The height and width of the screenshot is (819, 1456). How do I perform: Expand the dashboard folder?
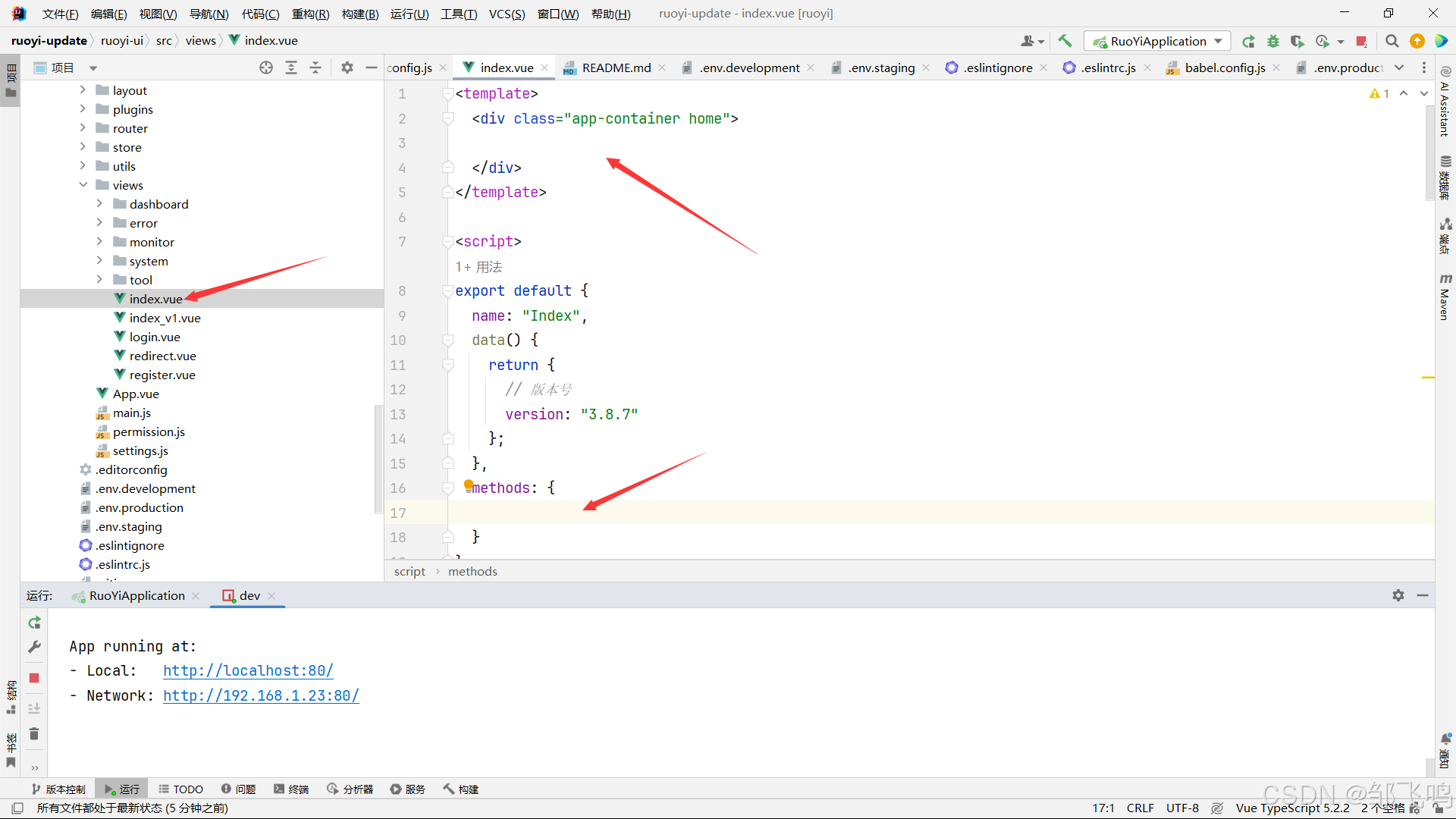pos(99,203)
